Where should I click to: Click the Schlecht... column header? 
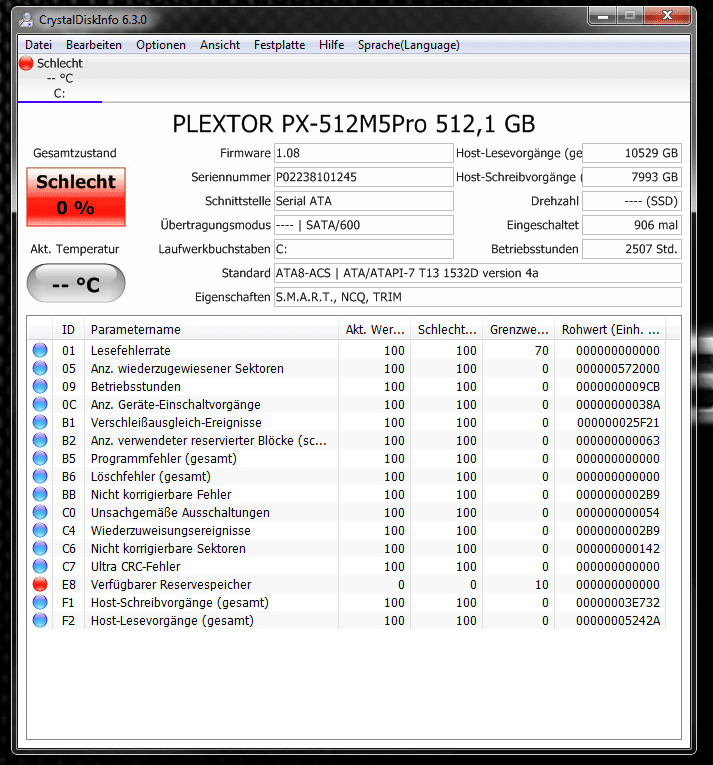click(x=447, y=329)
